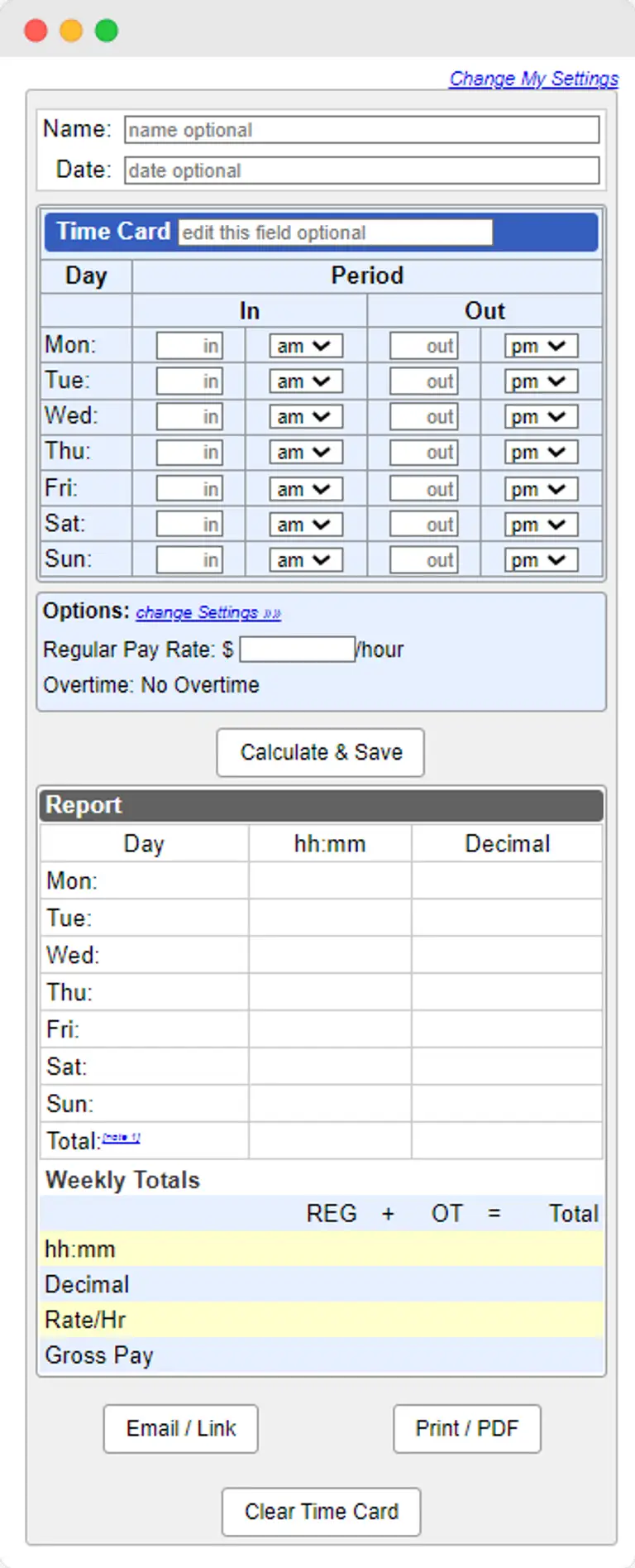Click the Print / PDF button
Image resolution: width=635 pixels, height=1568 pixels.
point(466,1428)
